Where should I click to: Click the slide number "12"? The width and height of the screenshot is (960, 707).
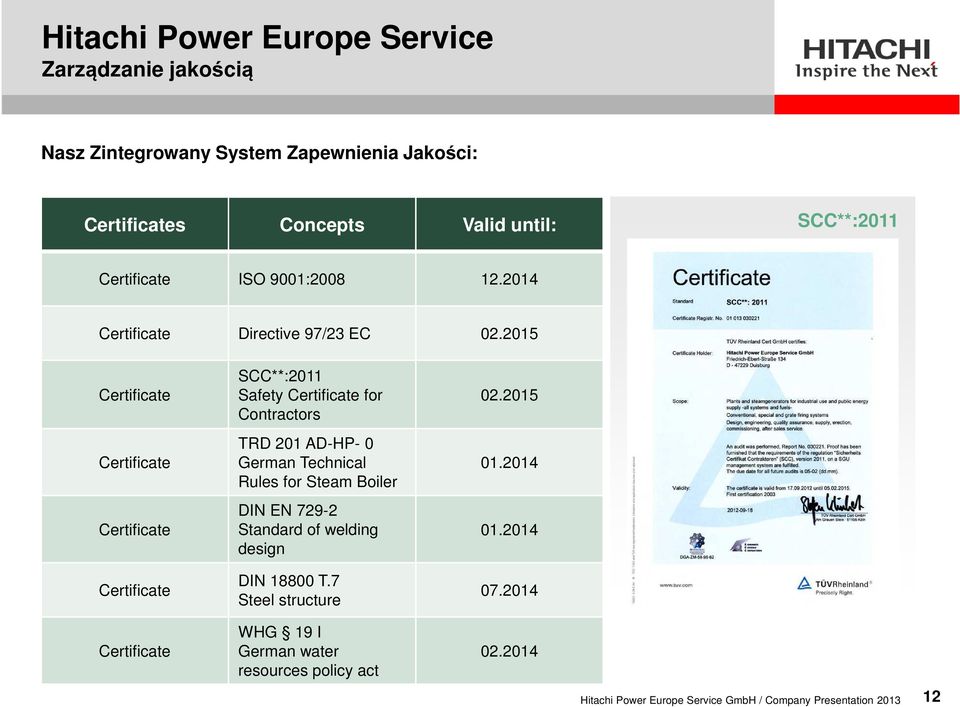(932, 696)
